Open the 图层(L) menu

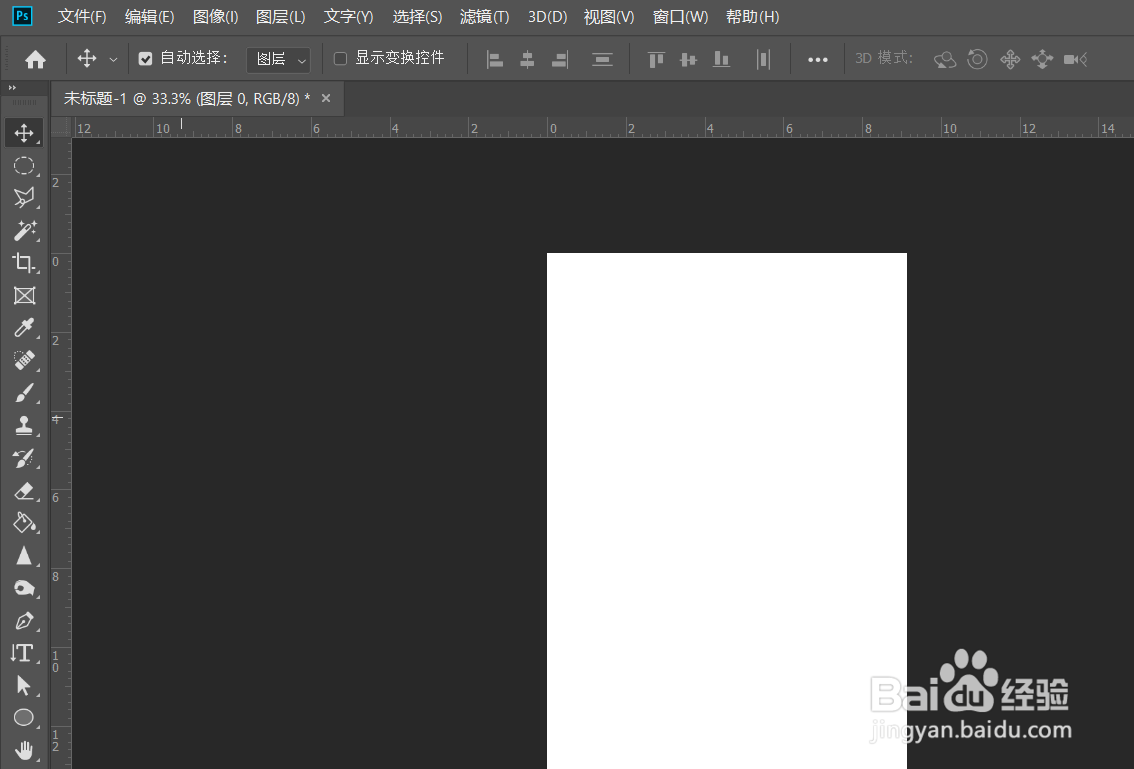(281, 17)
